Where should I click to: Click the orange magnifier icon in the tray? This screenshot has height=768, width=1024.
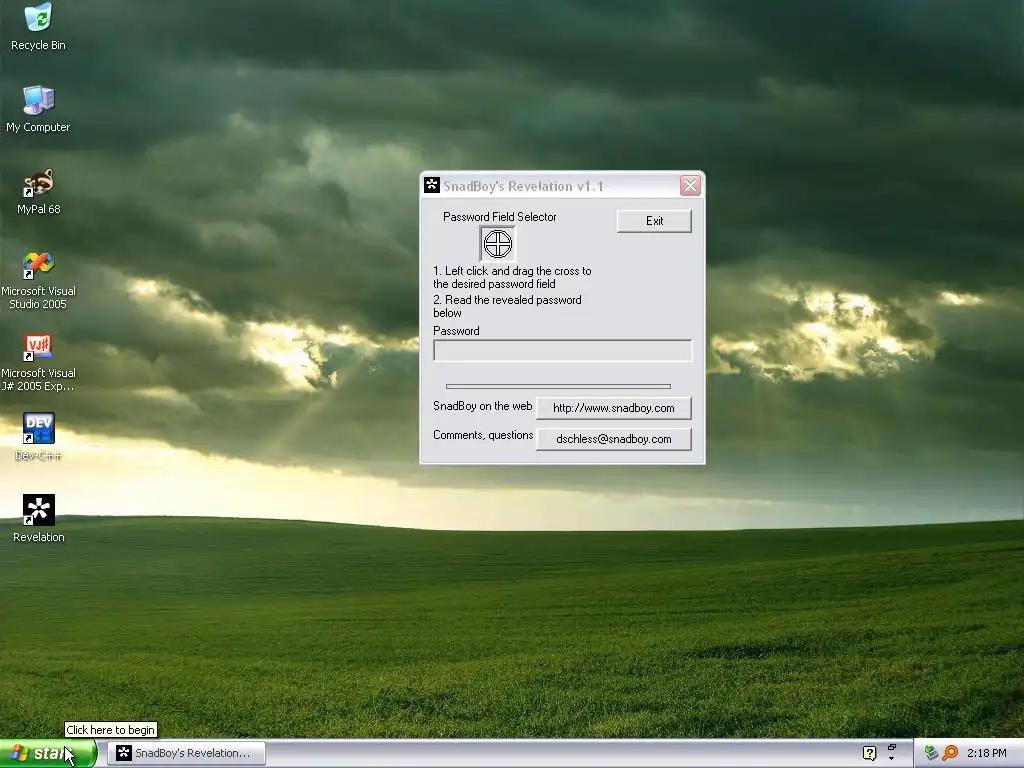[x=950, y=753]
